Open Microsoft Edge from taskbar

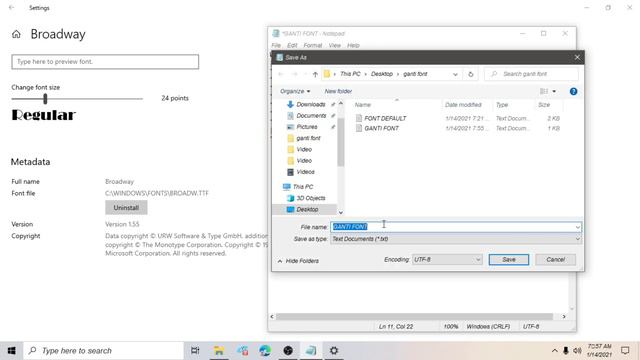[265, 351]
